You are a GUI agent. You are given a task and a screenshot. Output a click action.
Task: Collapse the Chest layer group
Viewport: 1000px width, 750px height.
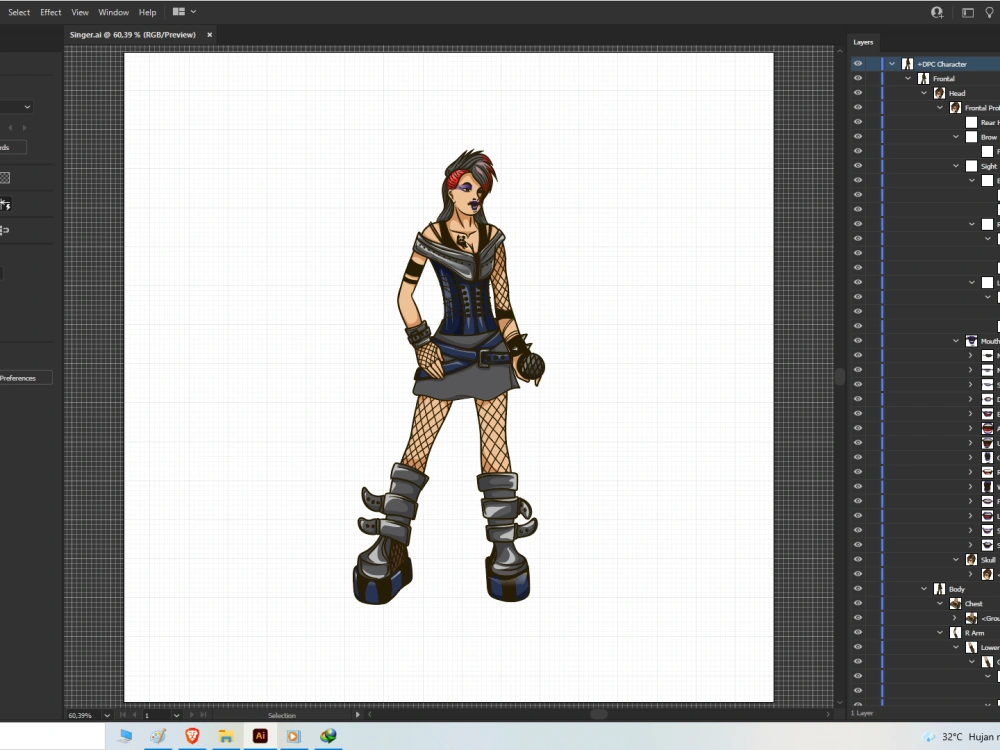coord(940,603)
